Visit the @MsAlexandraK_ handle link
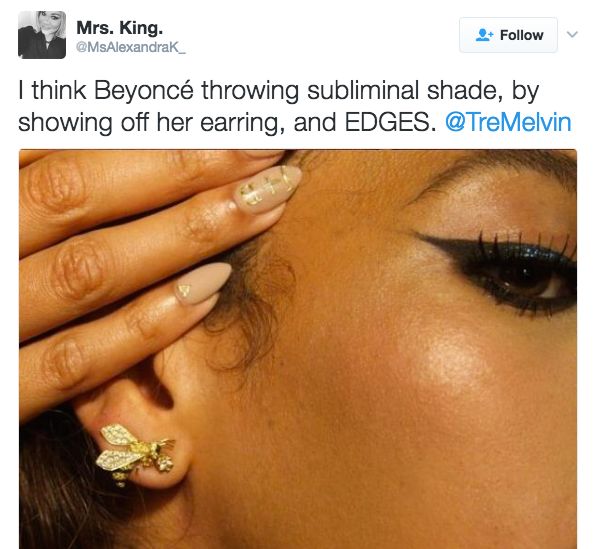Screen dimensions: 604x549 (x=131, y=47)
